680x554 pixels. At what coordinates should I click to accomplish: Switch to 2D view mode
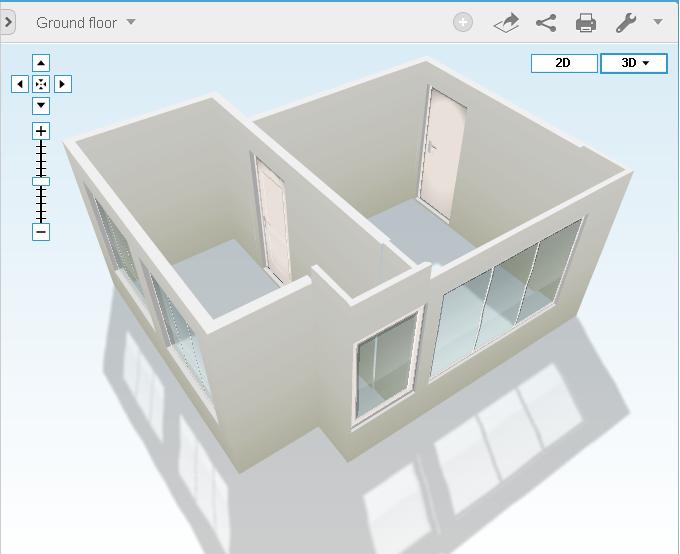[x=563, y=63]
